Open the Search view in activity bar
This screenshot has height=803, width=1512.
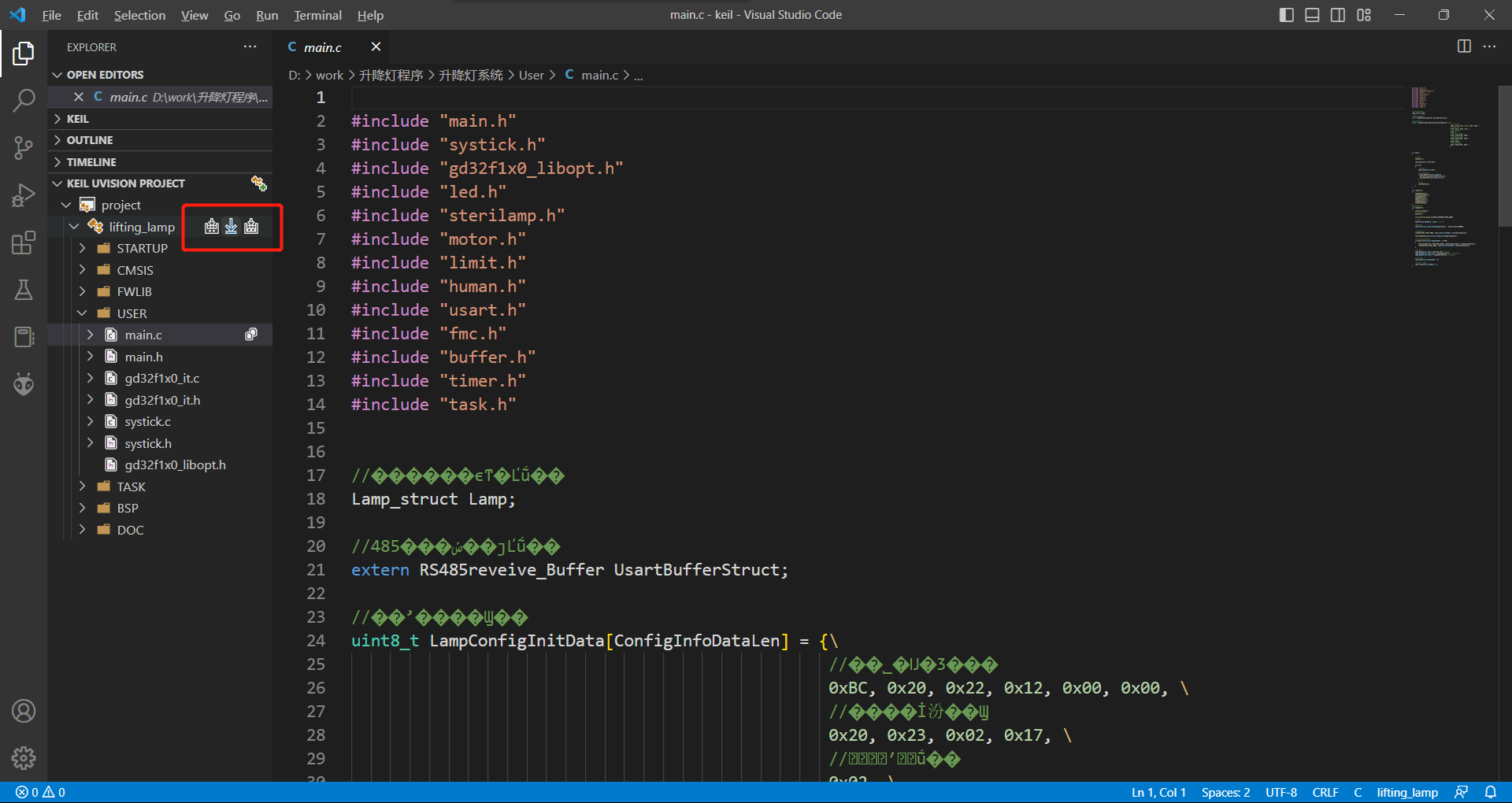[24, 100]
